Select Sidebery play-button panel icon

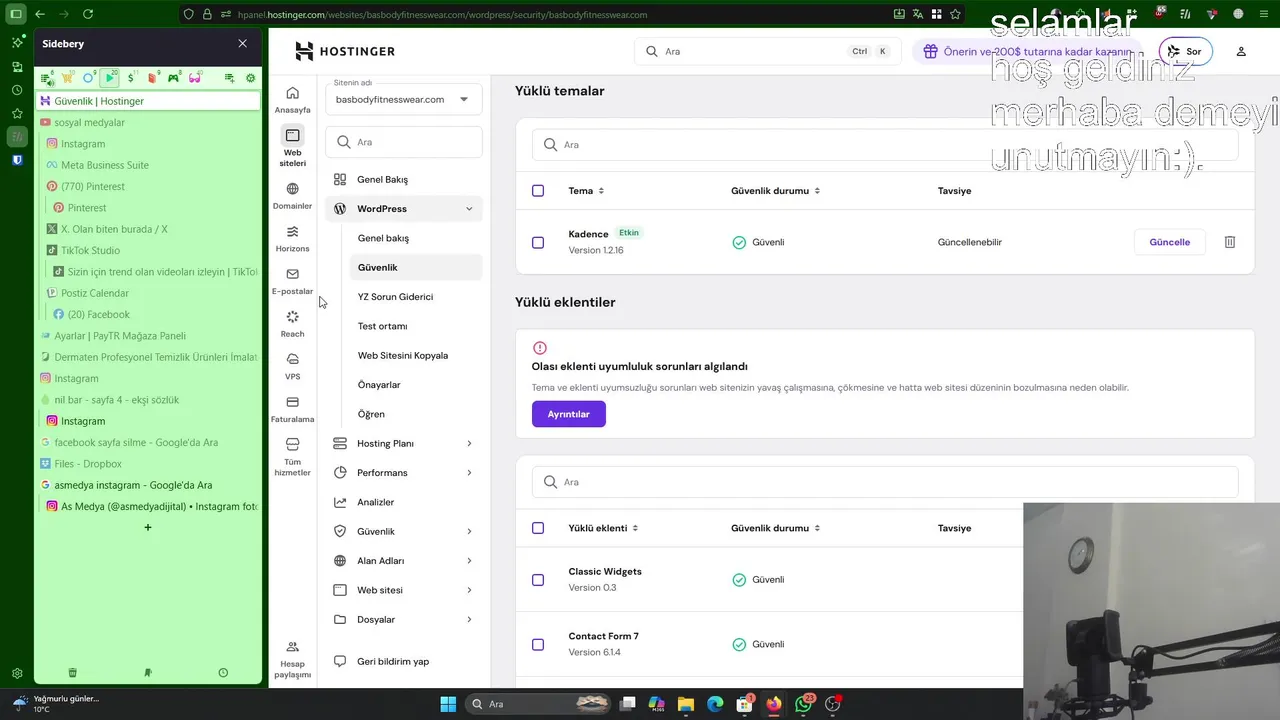coord(110,78)
